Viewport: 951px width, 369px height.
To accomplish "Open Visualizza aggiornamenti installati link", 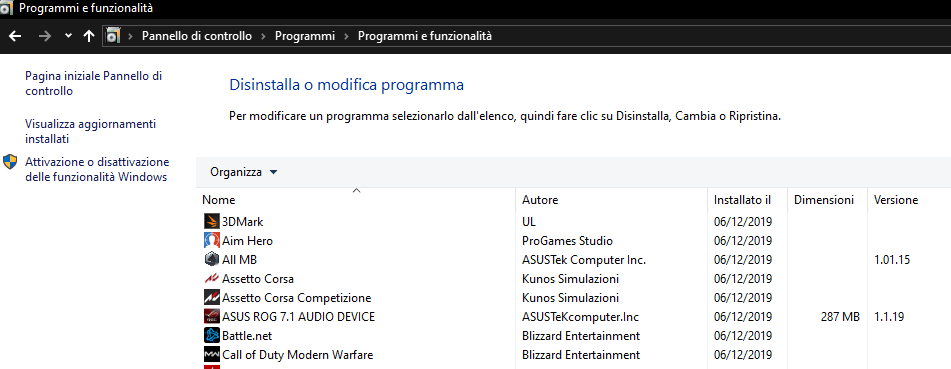I will tap(90, 131).
